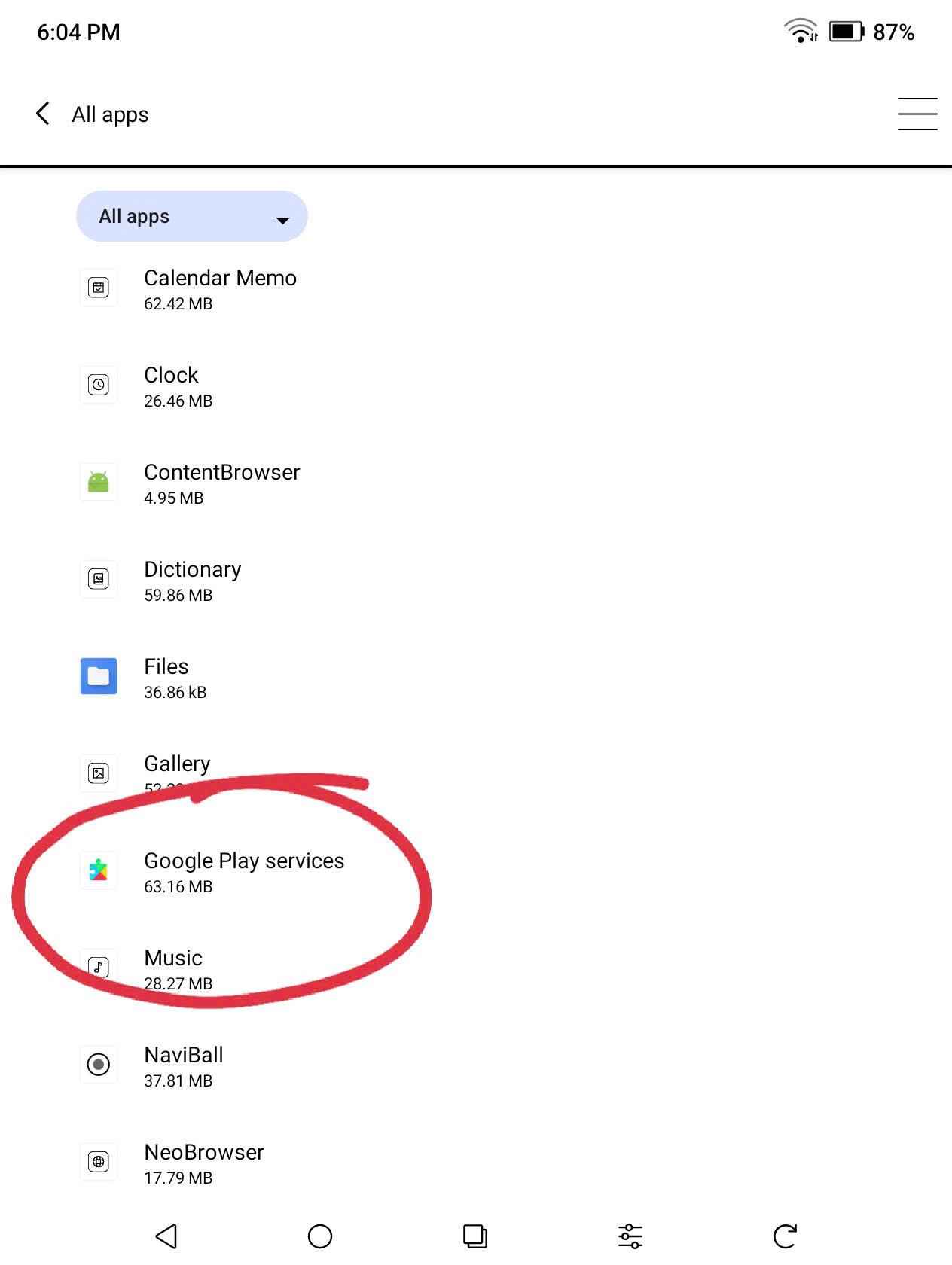The image size is (952, 1265).
Task: Open NeoBrowser app details
Action: (x=476, y=1163)
